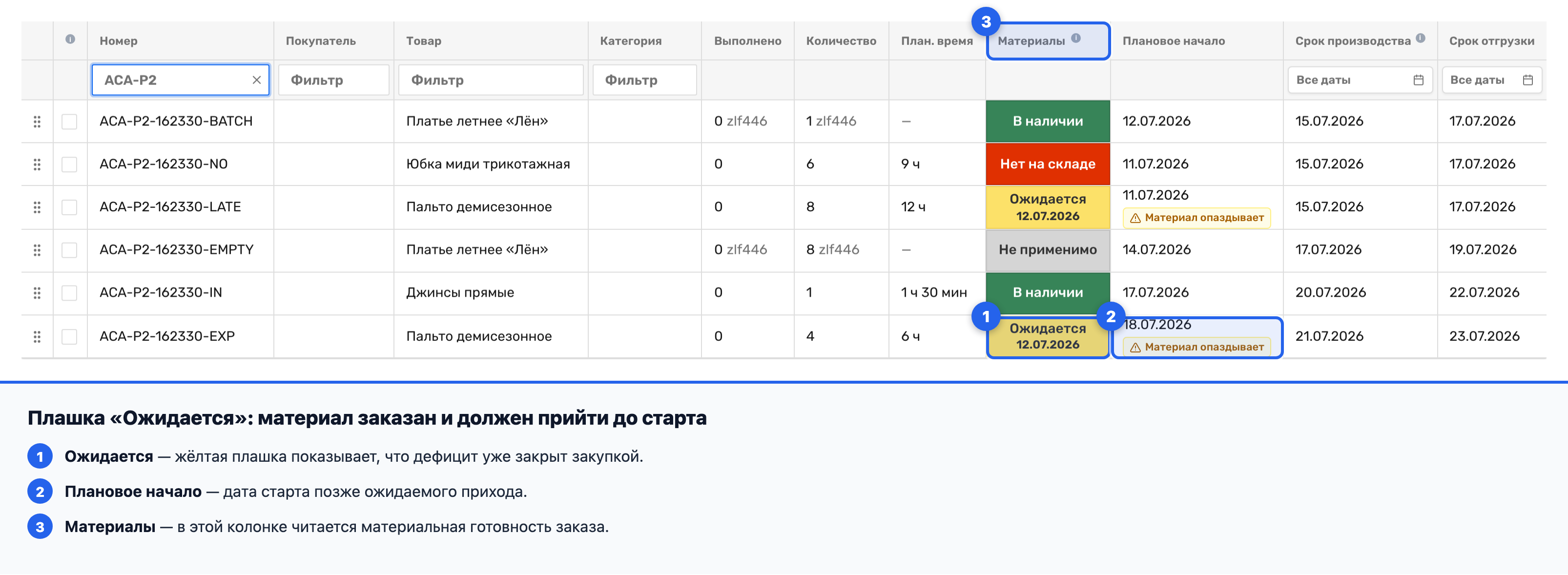Click green 'В наличии' badge for BATCH order
This screenshot has height=575, width=1568.
(1048, 122)
